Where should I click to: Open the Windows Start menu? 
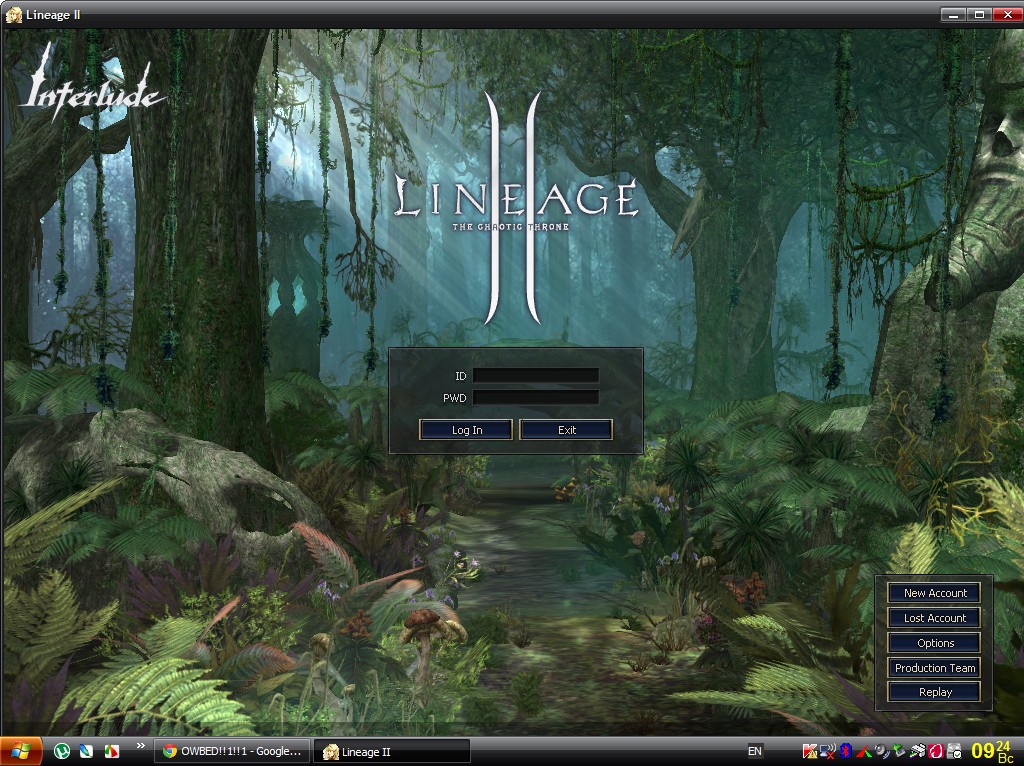click(x=21, y=751)
